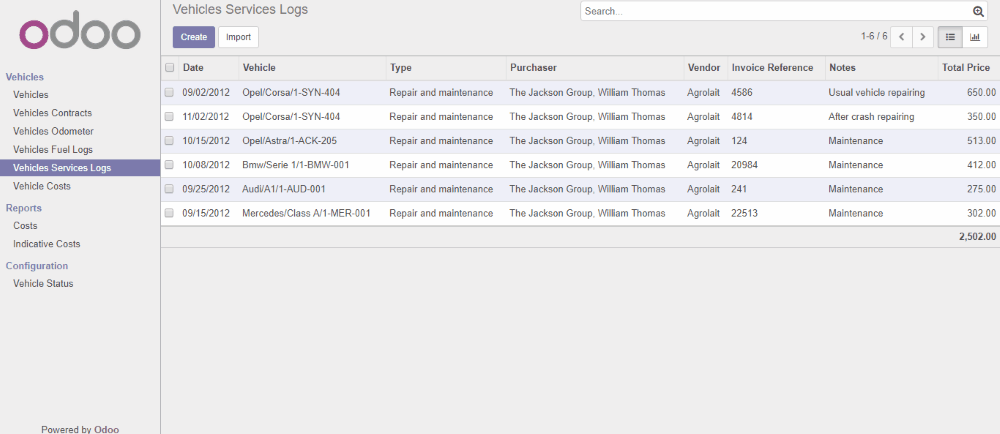Click invoice reference 22513
Screen dimensions: 1000x434
point(744,213)
